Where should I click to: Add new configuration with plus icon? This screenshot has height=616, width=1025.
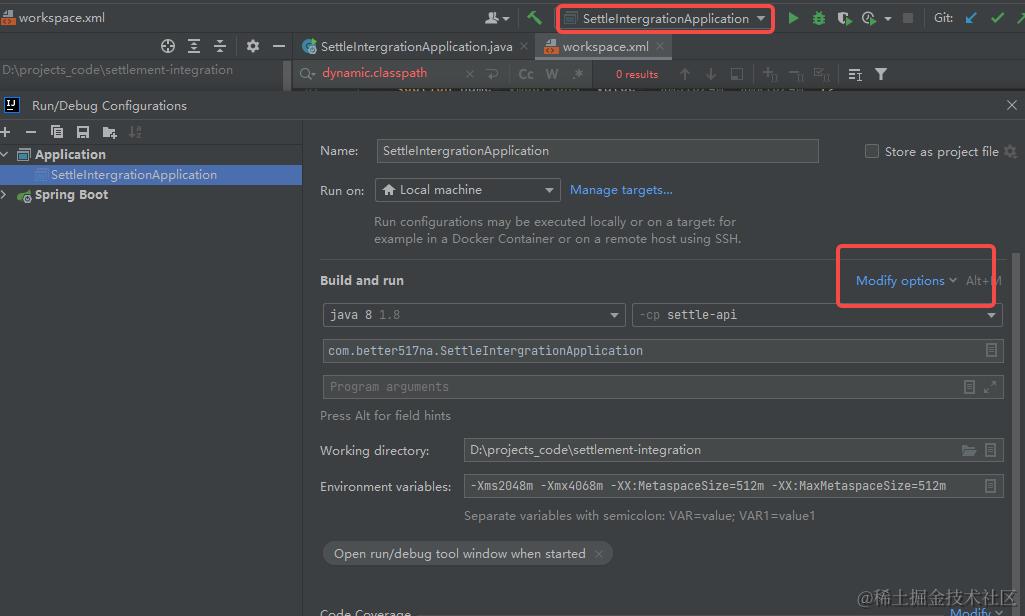click(5, 132)
